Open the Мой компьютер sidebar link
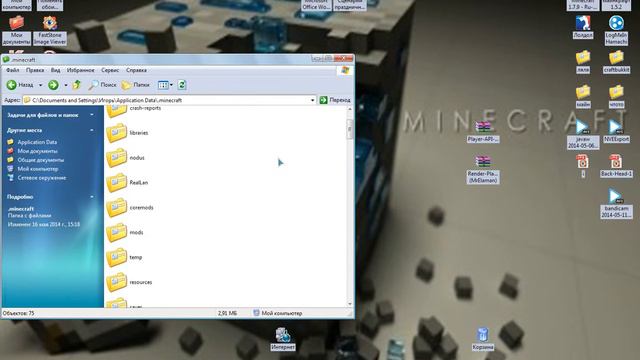Viewport: 640px width, 360px height. pyautogui.click(x=38, y=169)
